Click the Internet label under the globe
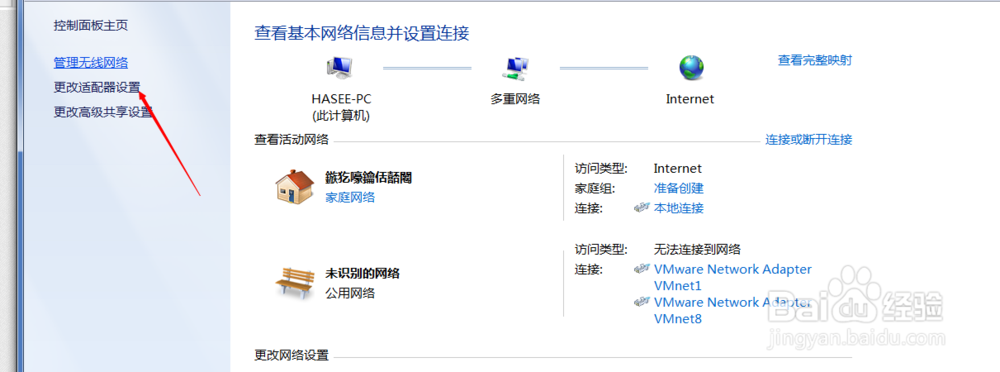 (x=690, y=99)
